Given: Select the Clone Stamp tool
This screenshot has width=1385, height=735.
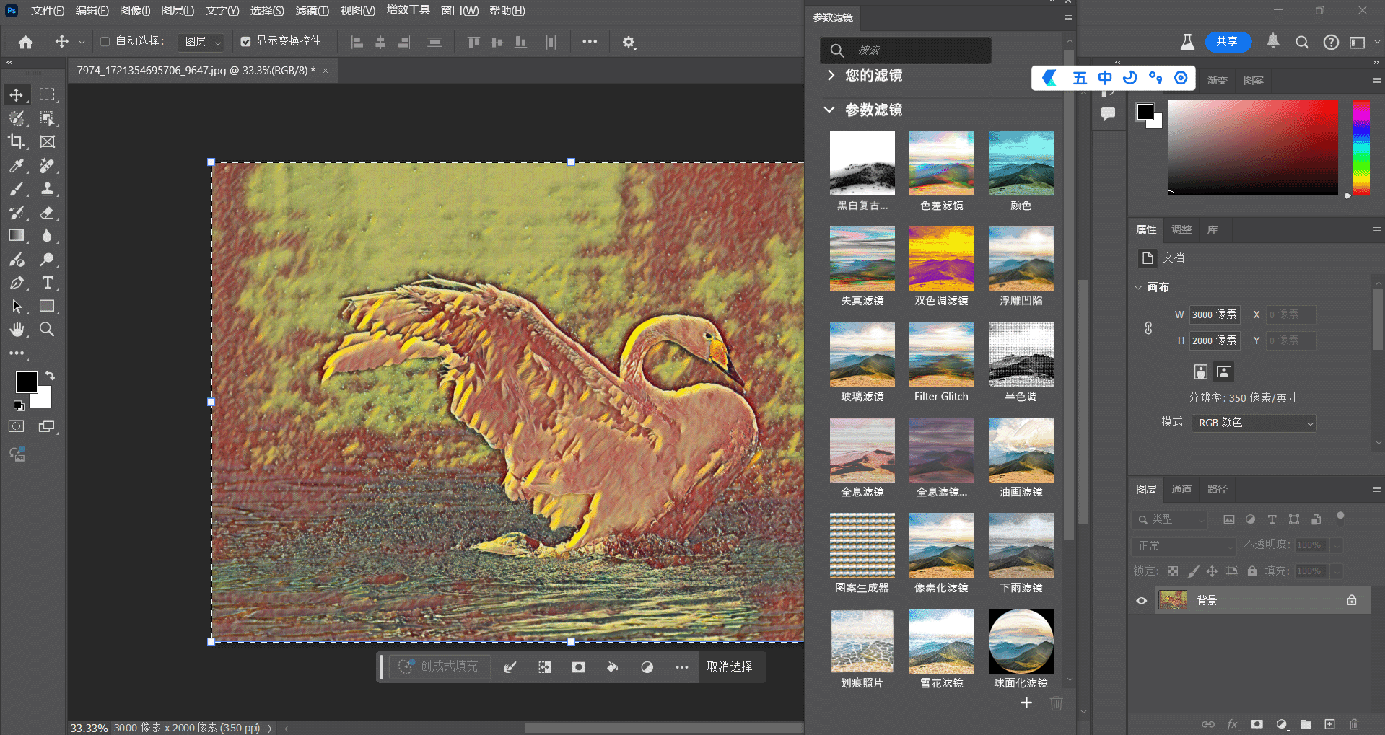Looking at the screenshot, I should tap(47, 188).
